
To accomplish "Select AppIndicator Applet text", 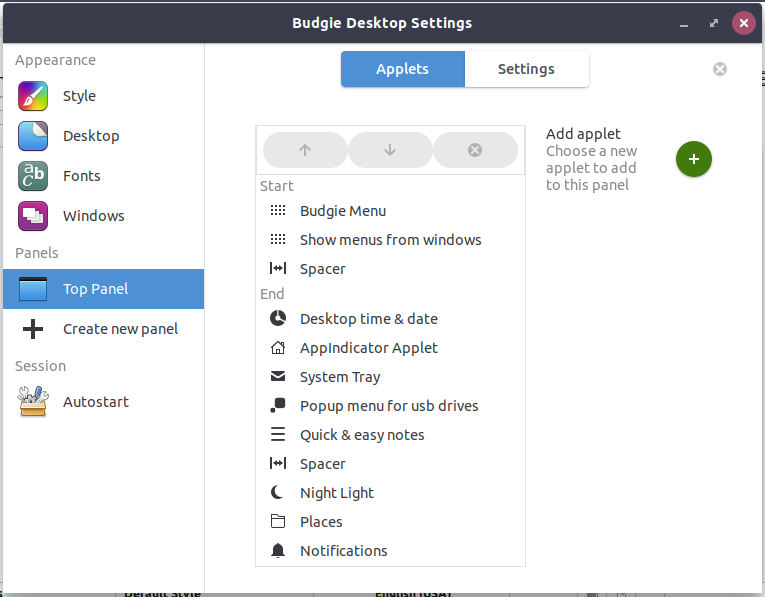I will coord(369,348).
